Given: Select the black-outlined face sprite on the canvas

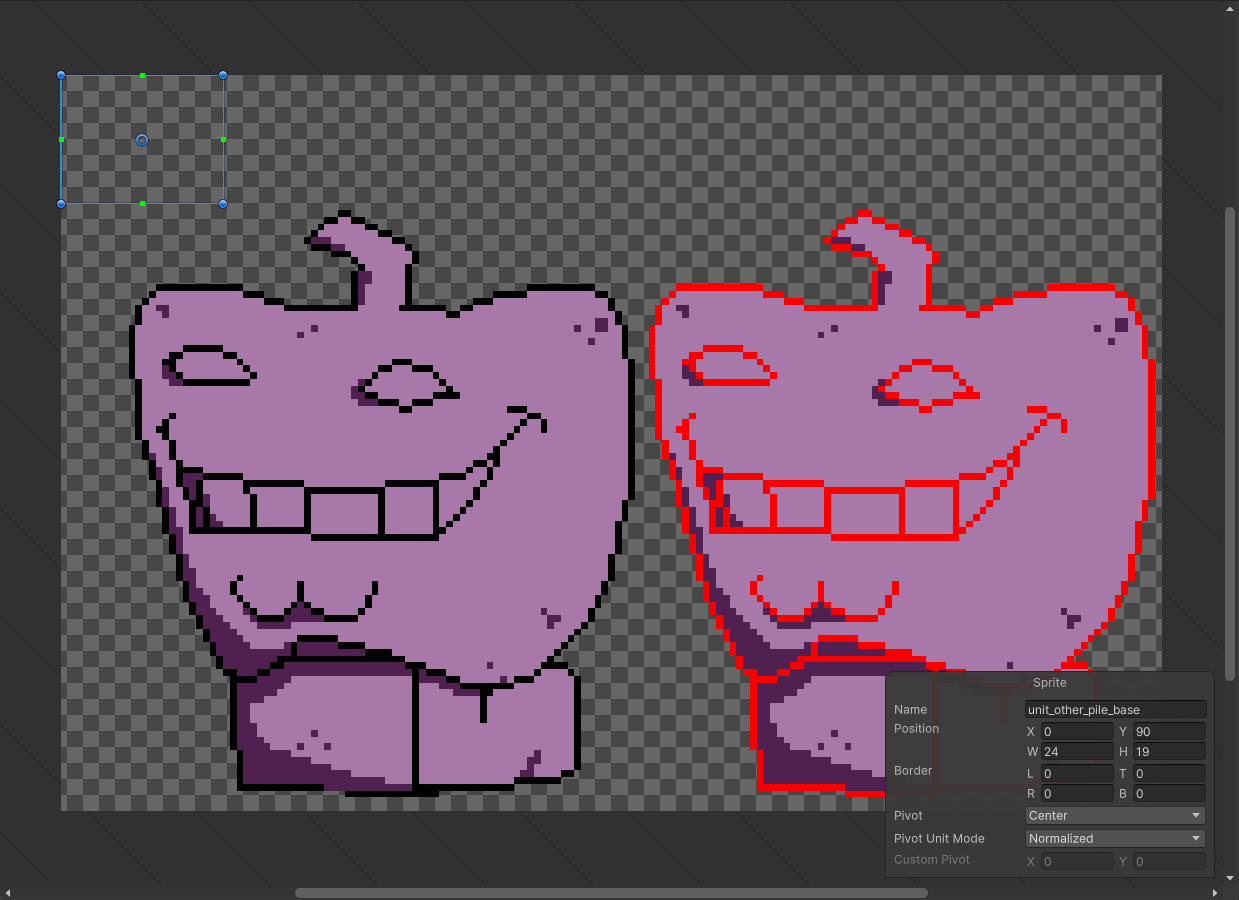Looking at the screenshot, I should click(380, 450).
